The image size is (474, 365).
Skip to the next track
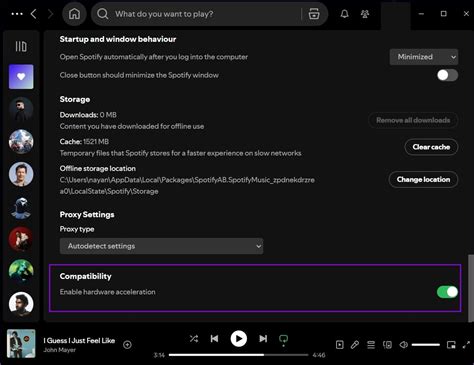pos(263,339)
